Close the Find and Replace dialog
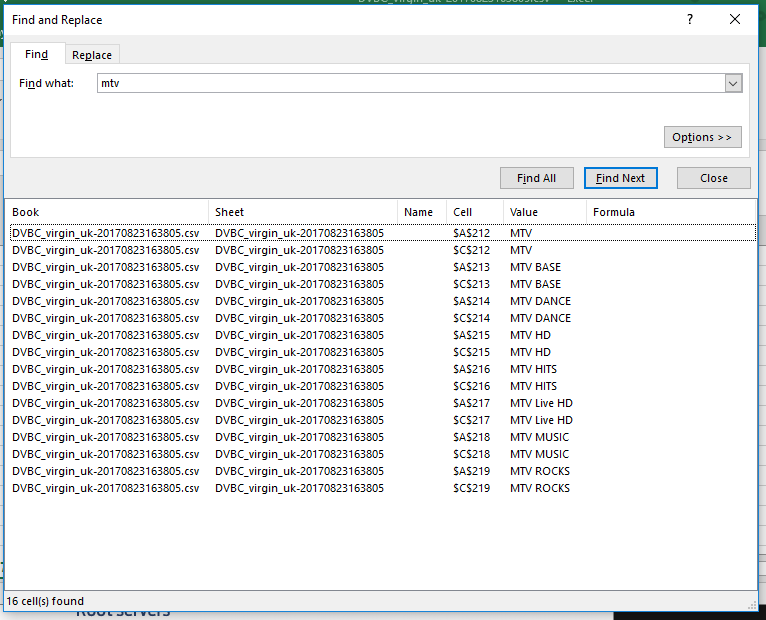The image size is (766, 620). point(734,20)
